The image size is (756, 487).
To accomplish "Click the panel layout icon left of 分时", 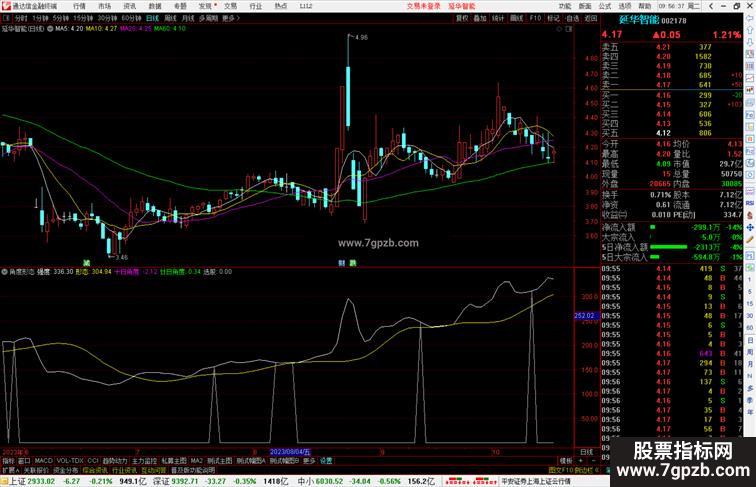I will pos(6,18).
